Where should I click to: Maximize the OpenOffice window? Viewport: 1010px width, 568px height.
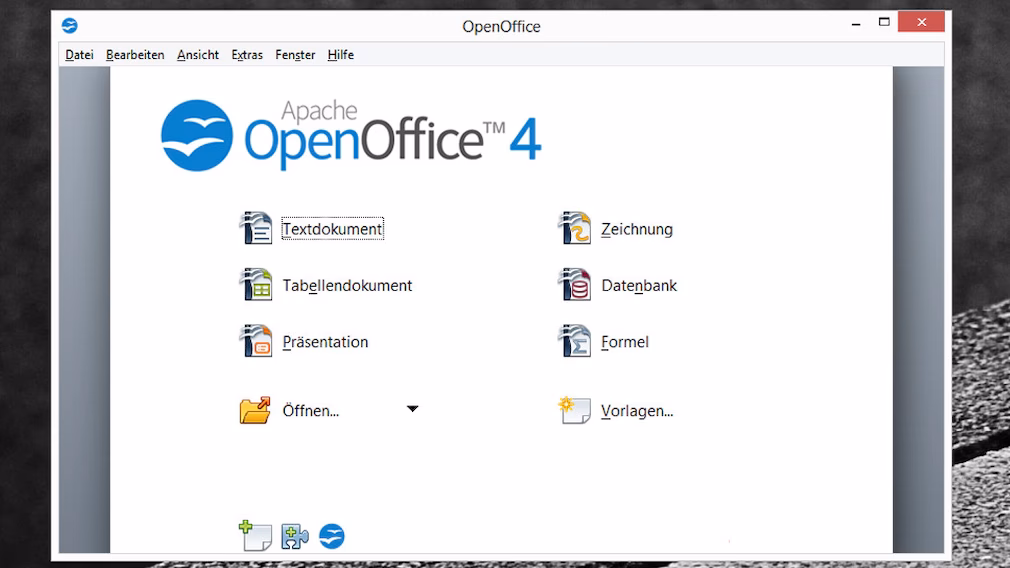[x=884, y=22]
